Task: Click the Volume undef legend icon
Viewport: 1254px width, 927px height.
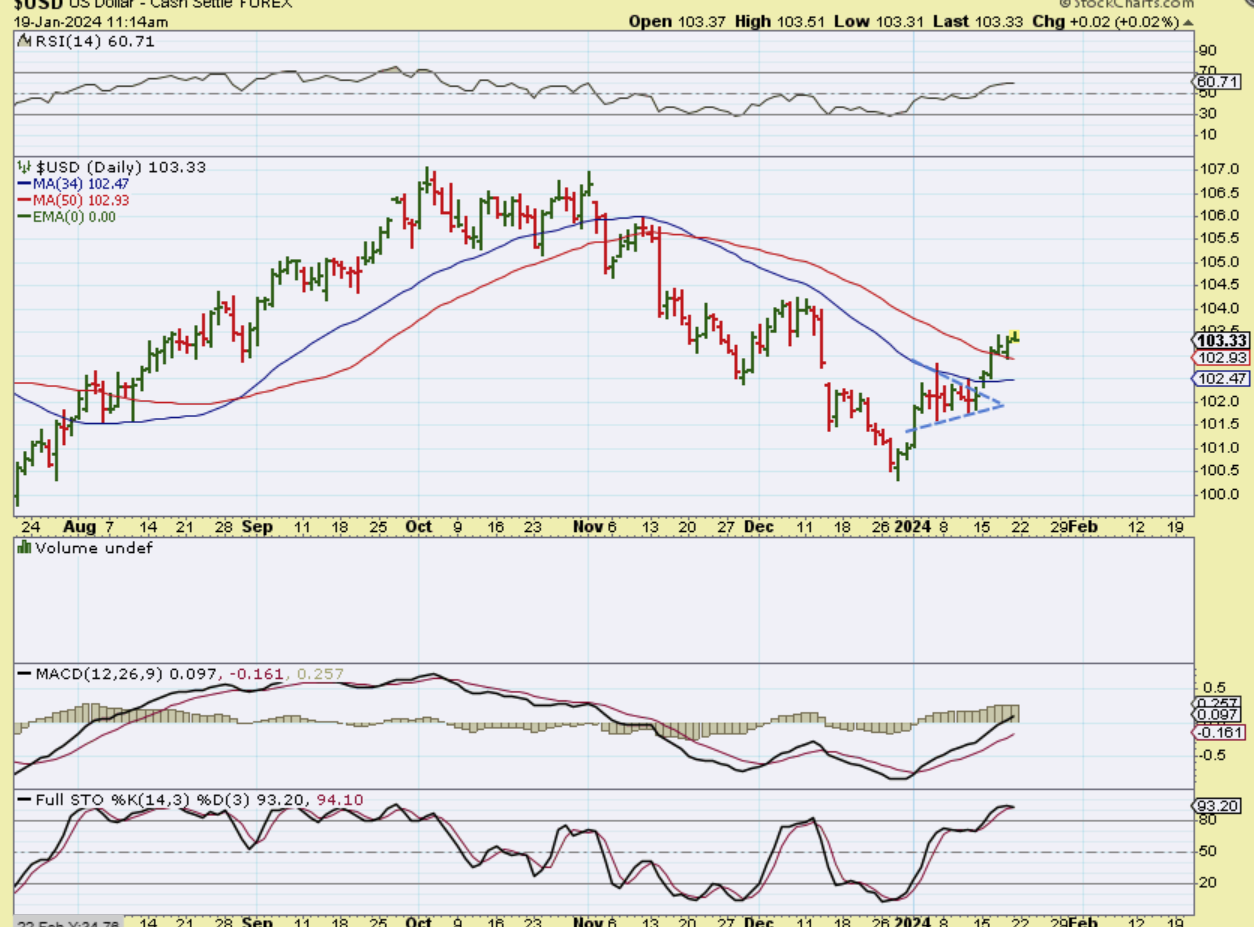Action: 25,548
